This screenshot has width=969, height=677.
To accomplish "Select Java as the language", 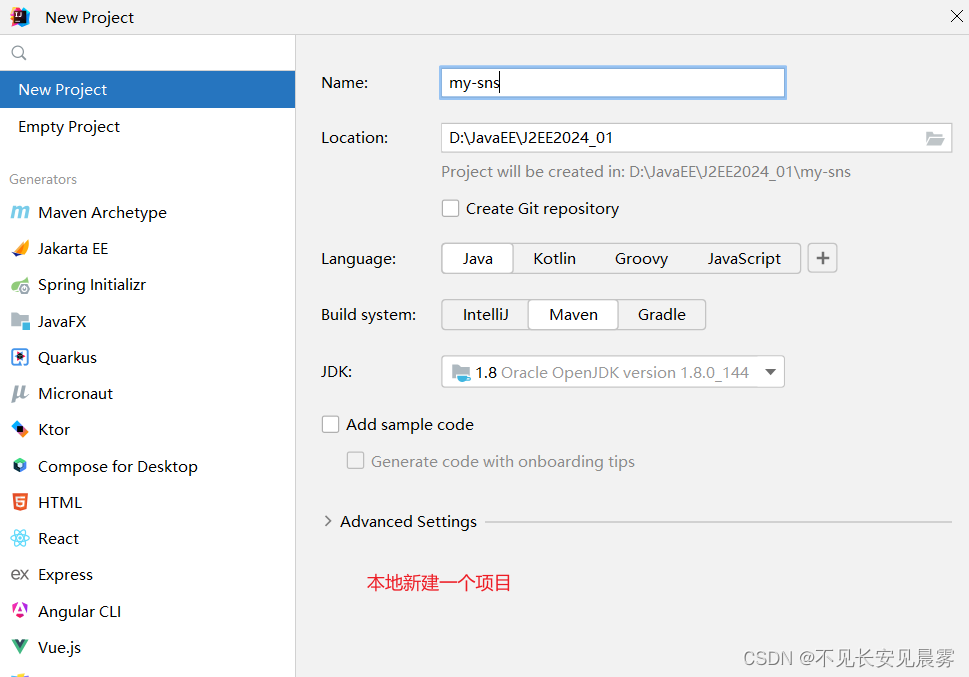I will click(477, 258).
